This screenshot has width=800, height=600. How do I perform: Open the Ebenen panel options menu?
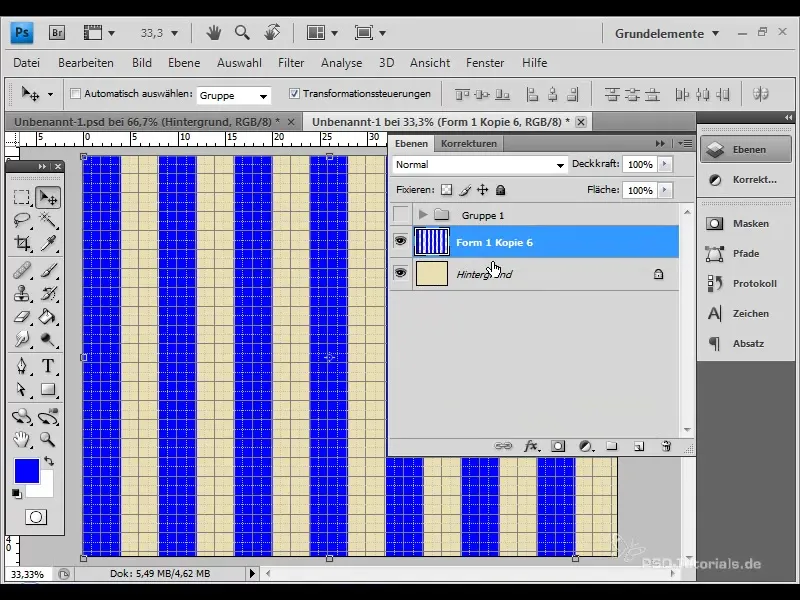click(x=685, y=143)
